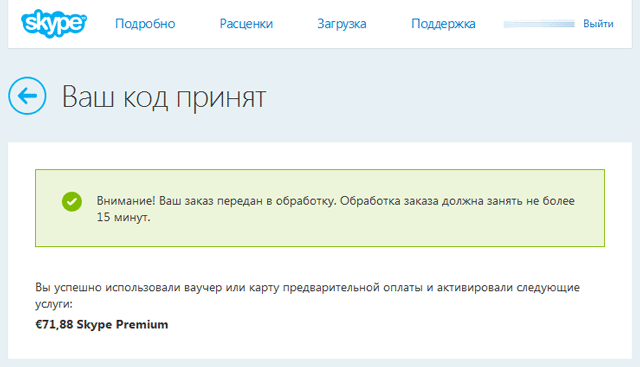Click the €71,88 Skype Premium line
This screenshot has height=367, width=640.
pyautogui.click(x=102, y=325)
